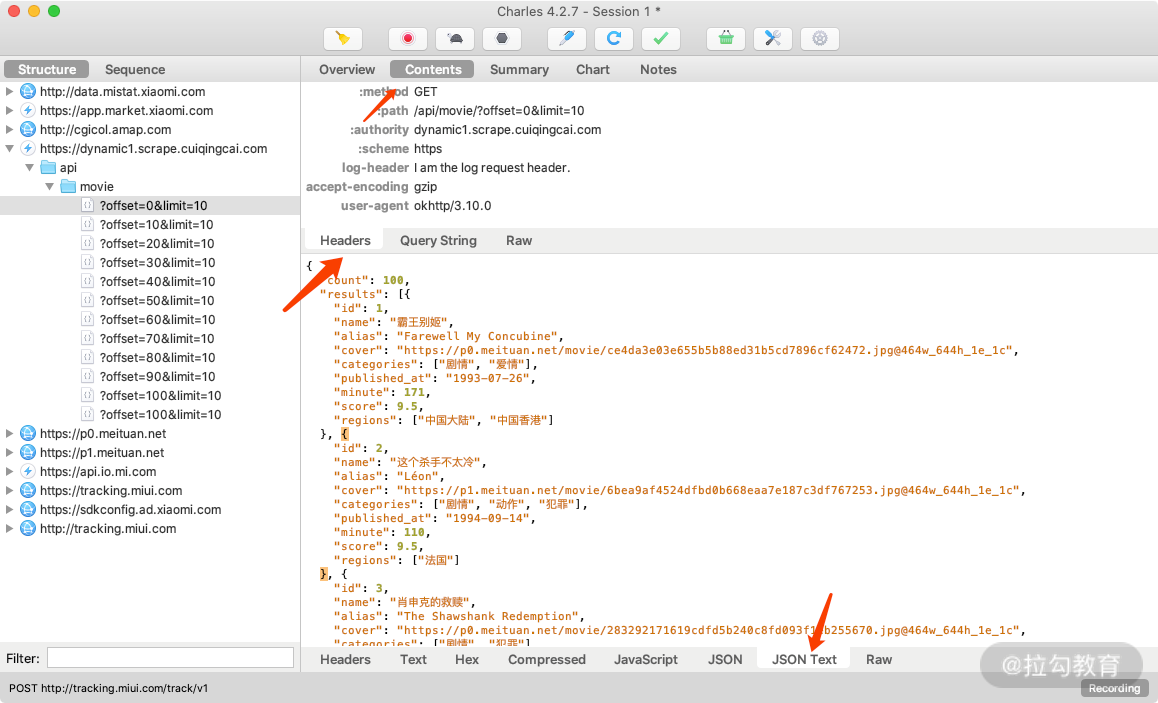
Task: Click the Repeat request refresh icon
Action: click(614, 38)
